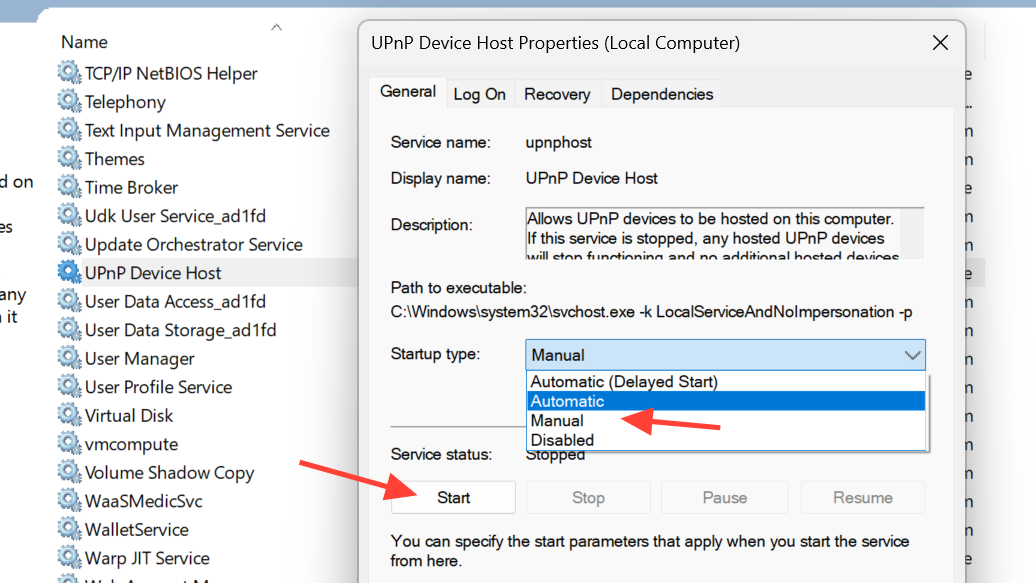Viewport: 1036px width, 583px height.
Task: Click the Name column header
Action: pos(84,42)
